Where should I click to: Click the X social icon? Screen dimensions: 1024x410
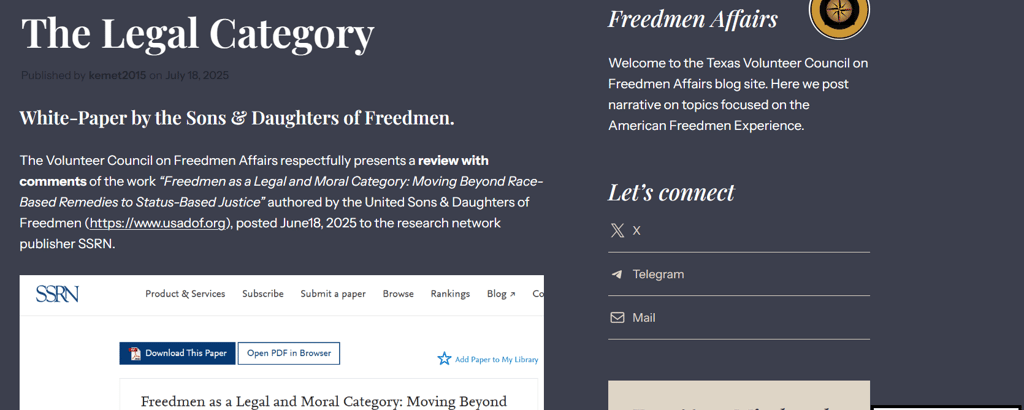click(x=617, y=230)
